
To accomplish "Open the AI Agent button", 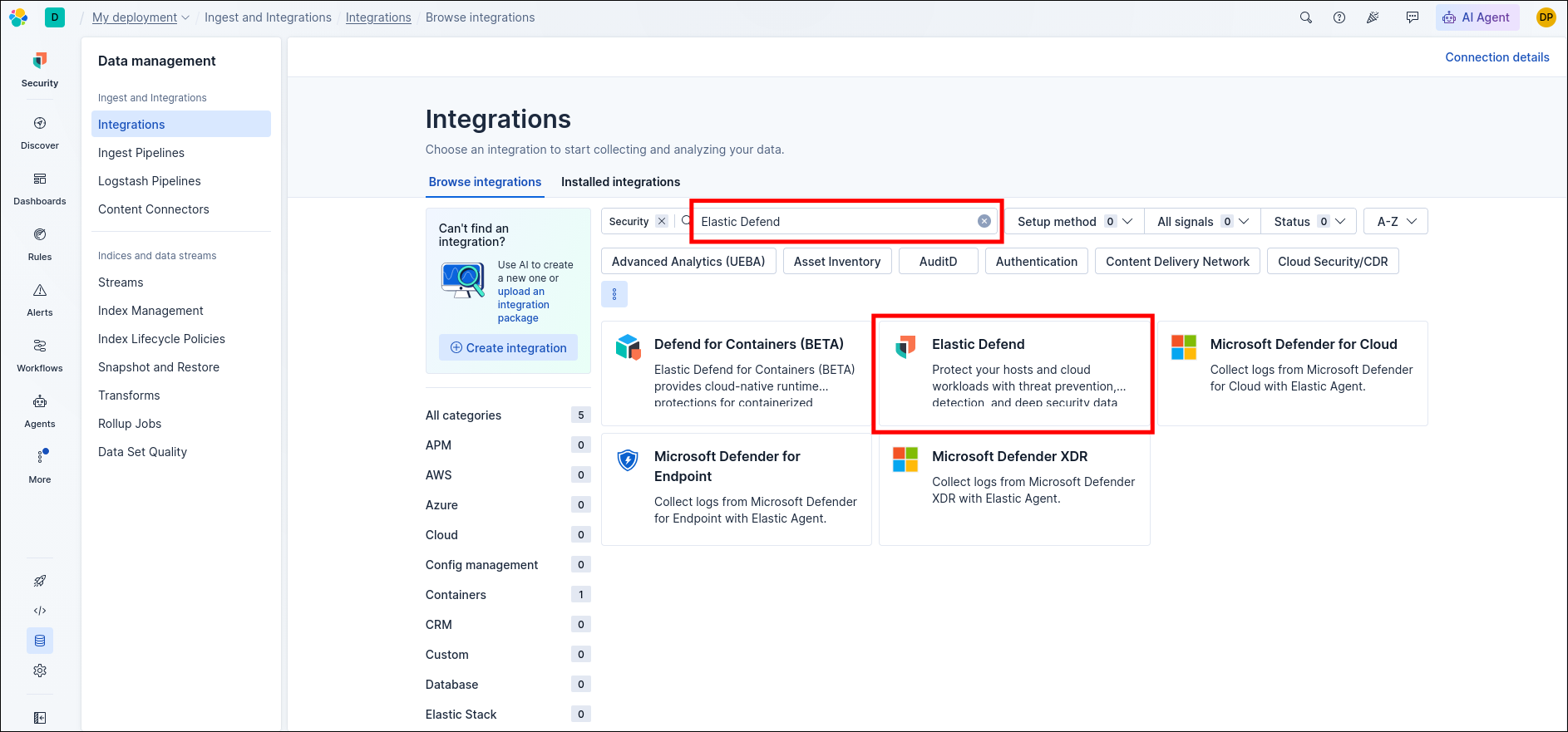I will tap(1477, 17).
